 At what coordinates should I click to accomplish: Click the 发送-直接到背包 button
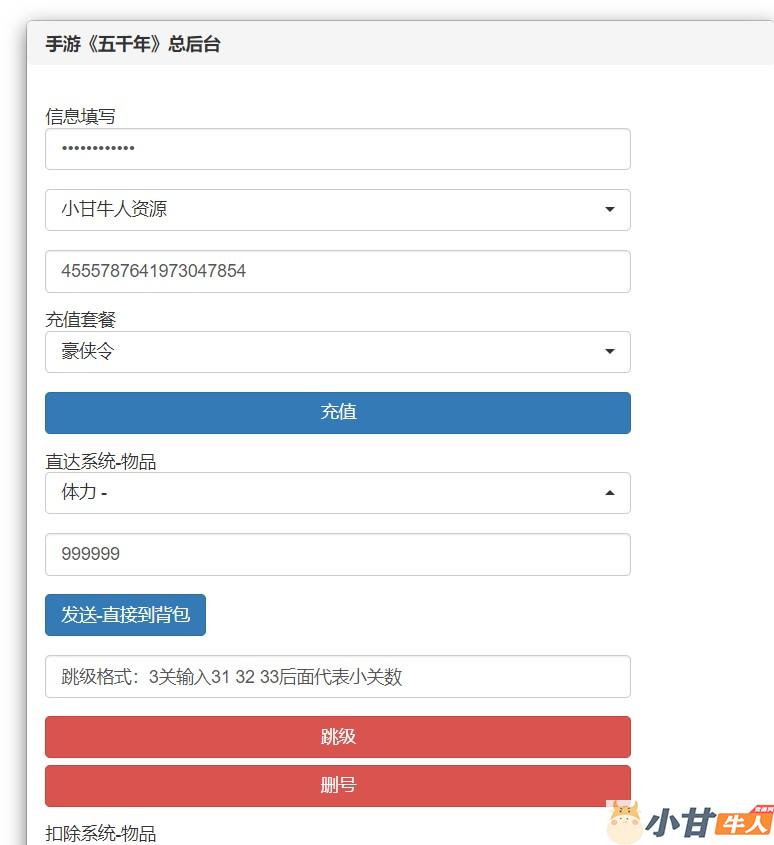point(125,615)
